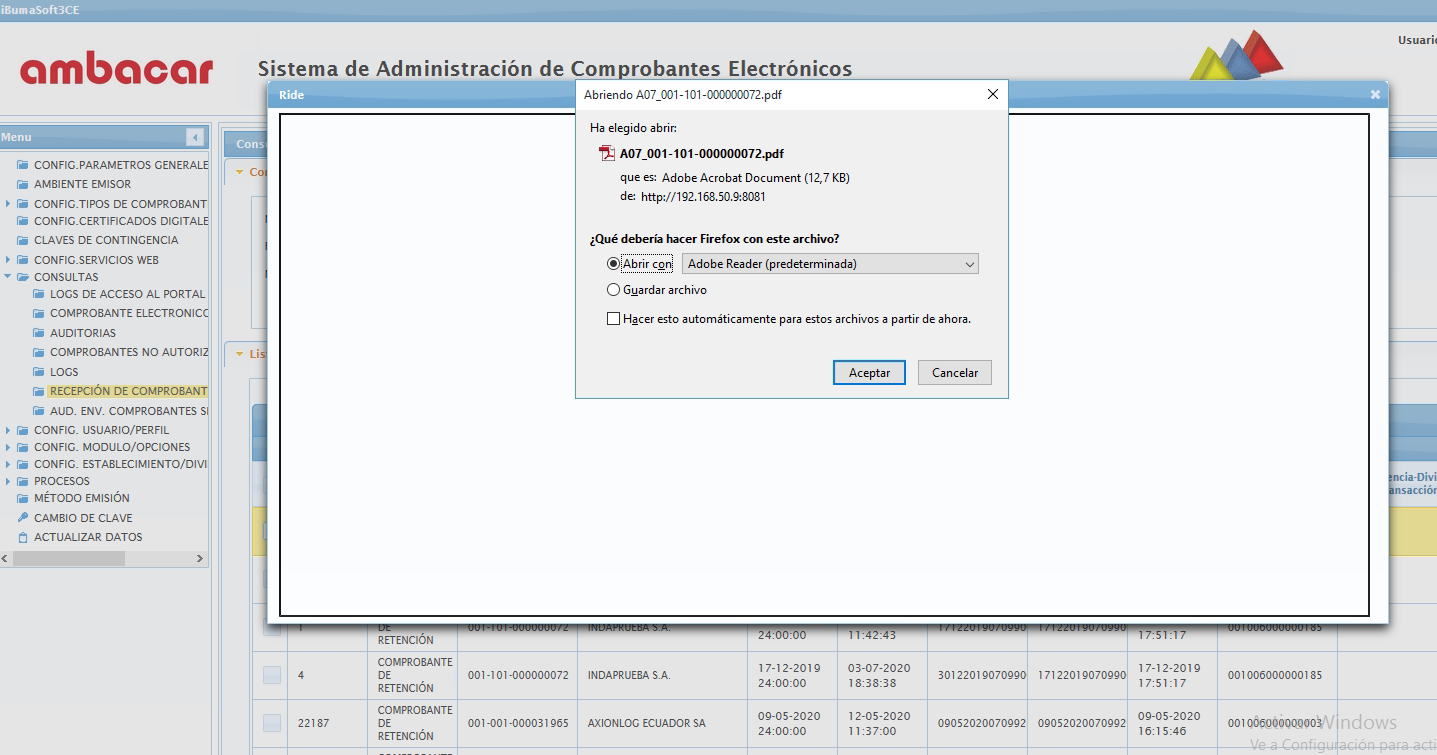The image size is (1437, 755).
Task: Enable 'Hacer esto automáticamente' checkbox
Action: (614, 319)
